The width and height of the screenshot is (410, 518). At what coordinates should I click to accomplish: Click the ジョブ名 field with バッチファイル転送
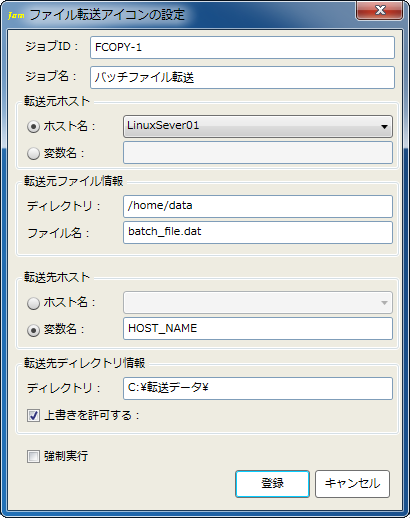tap(242, 77)
